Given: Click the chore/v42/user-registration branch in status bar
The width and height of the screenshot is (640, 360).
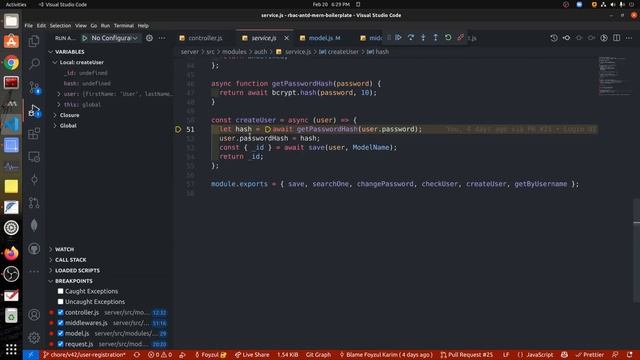Looking at the screenshot, I should tap(84, 355).
